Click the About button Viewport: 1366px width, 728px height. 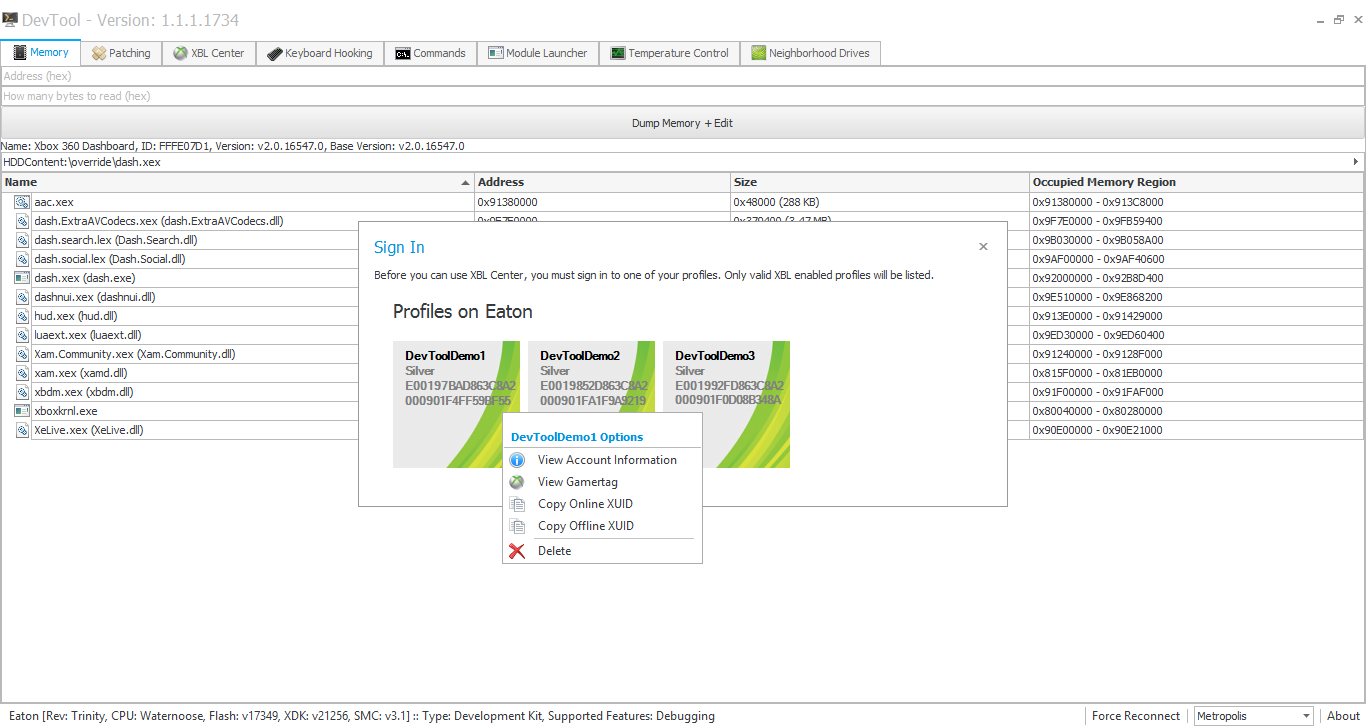click(1343, 716)
